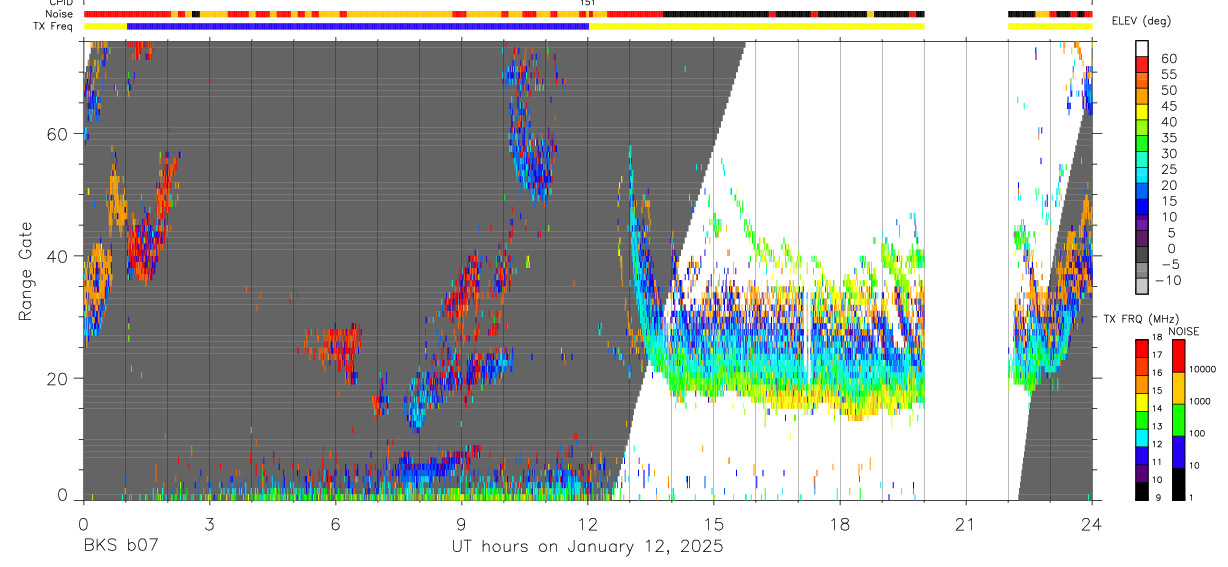Image resolution: width=1228 pixels, height=567 pixels.
Task: Click the '24' tick on the UT hours axis
Action: 1092,523
